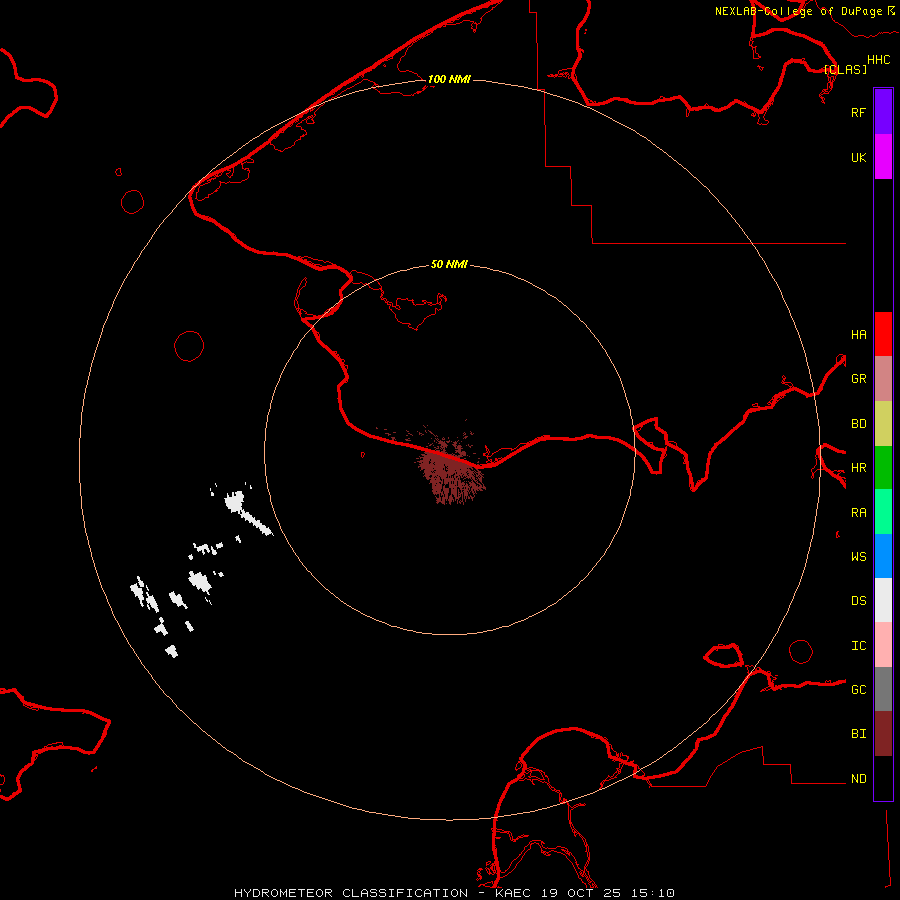The image size is (900, 900).
Task: Click the dusty pink GR legend swatch
Action: 883,379
